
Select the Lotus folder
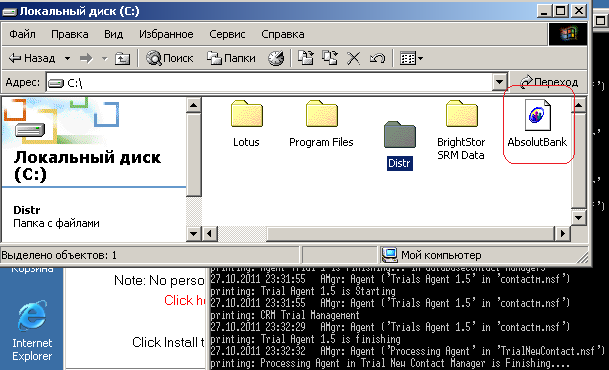click(247, 123)
